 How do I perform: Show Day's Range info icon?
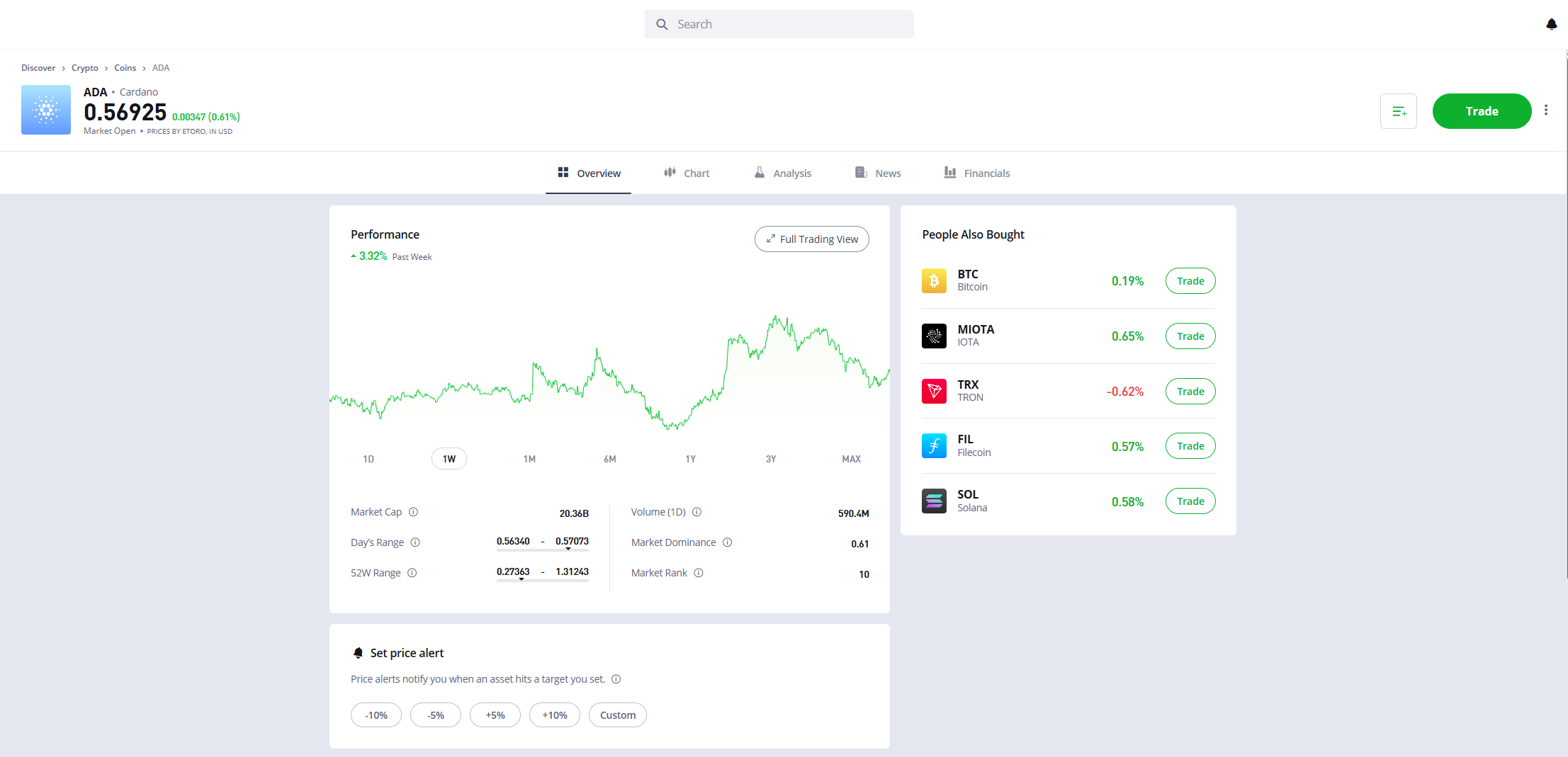click(415, 542)
